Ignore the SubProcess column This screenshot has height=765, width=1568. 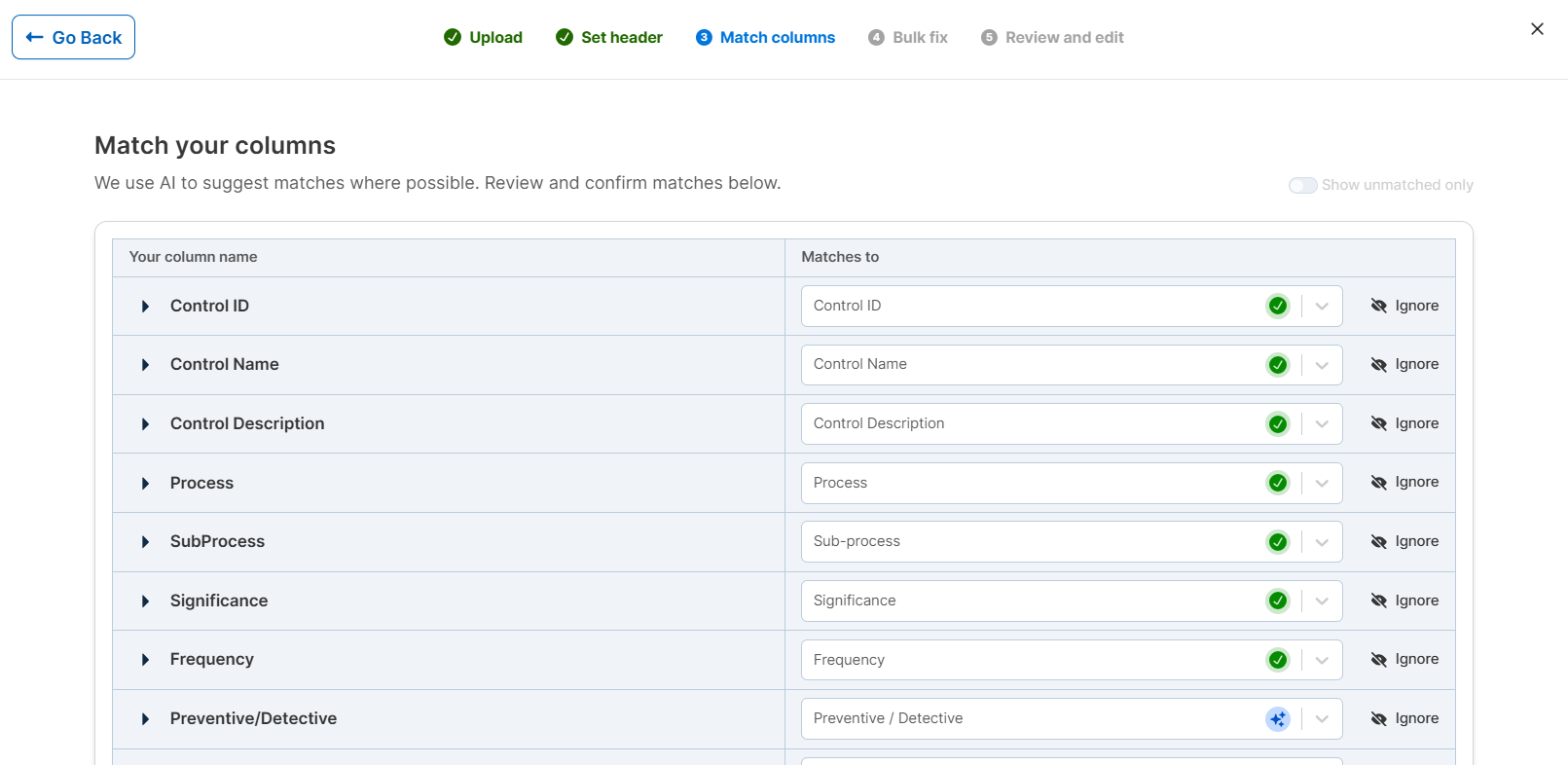(1404, 541)
